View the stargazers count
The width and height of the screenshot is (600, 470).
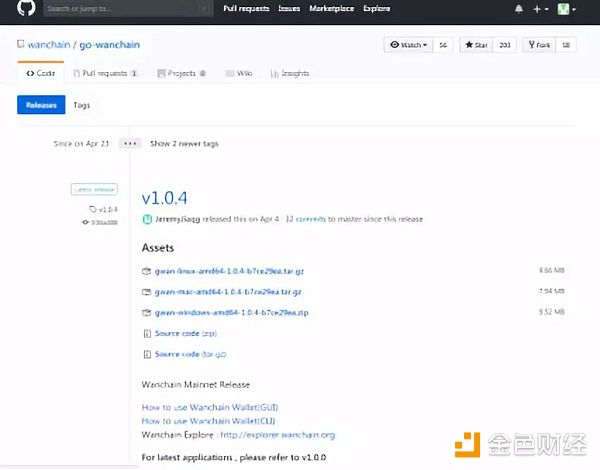(505, 45)
